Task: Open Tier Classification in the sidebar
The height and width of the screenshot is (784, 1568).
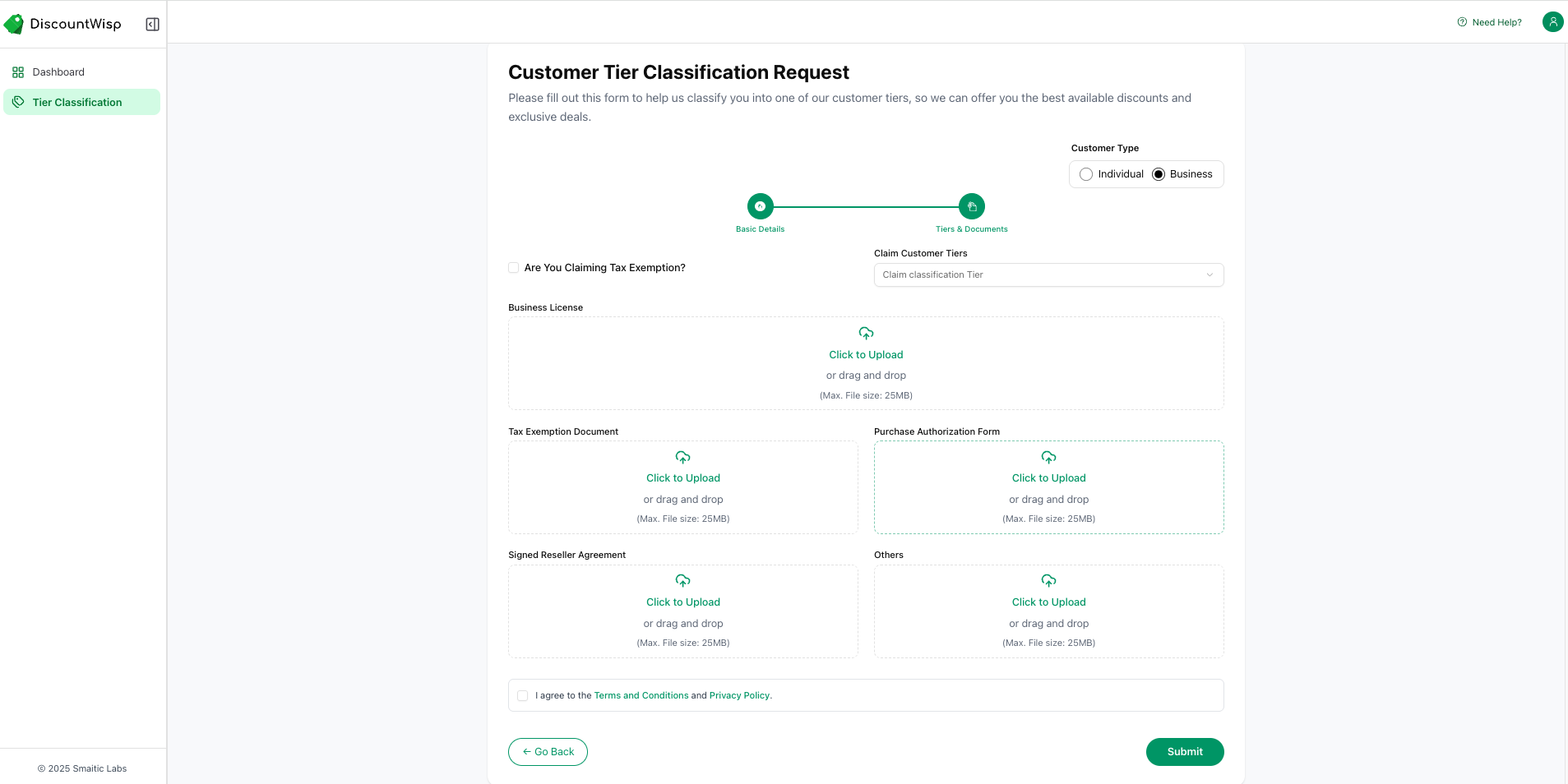Action: [x=77, y=103]
